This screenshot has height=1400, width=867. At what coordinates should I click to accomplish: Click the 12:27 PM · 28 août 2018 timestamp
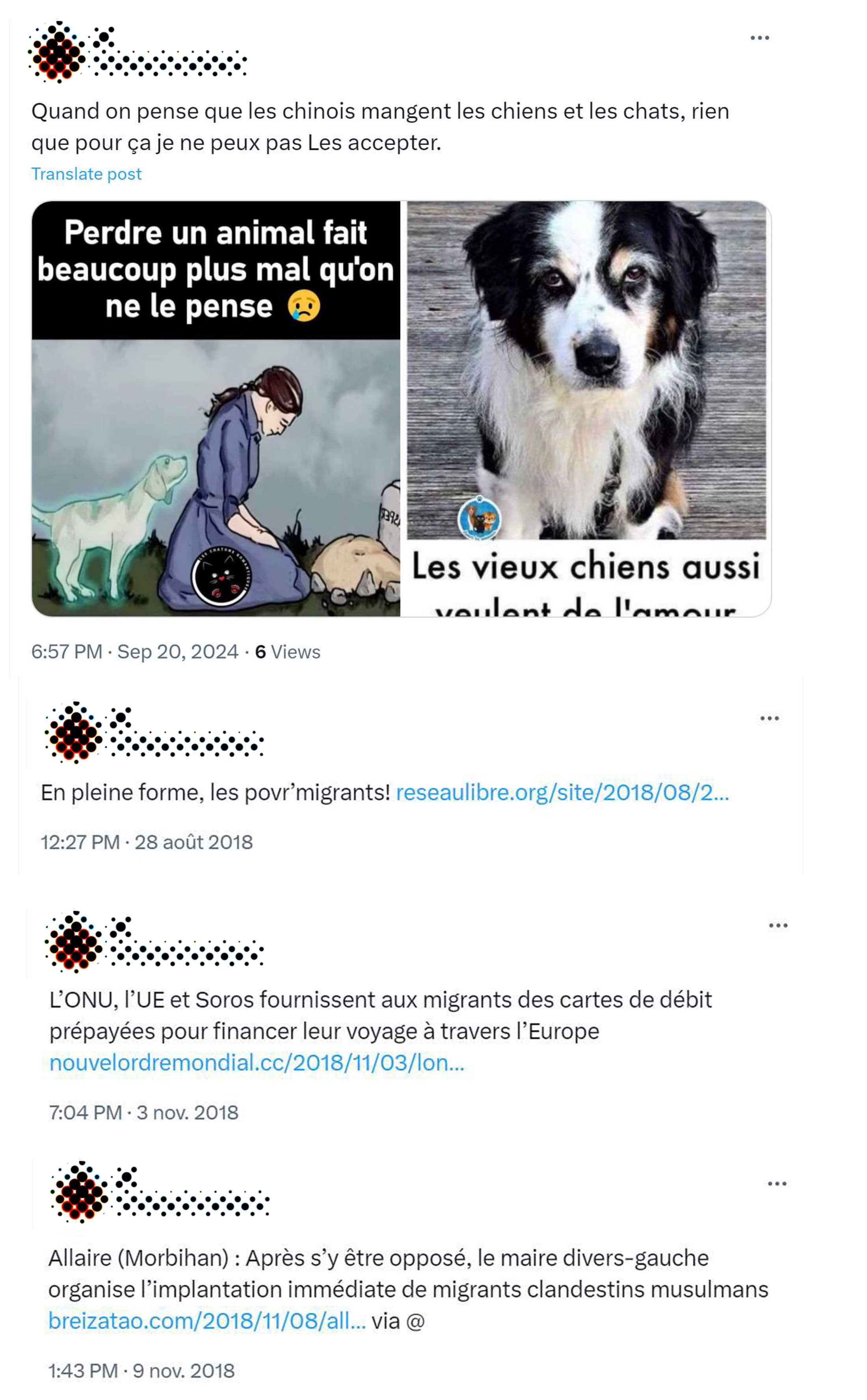click(x=146, y=842)
